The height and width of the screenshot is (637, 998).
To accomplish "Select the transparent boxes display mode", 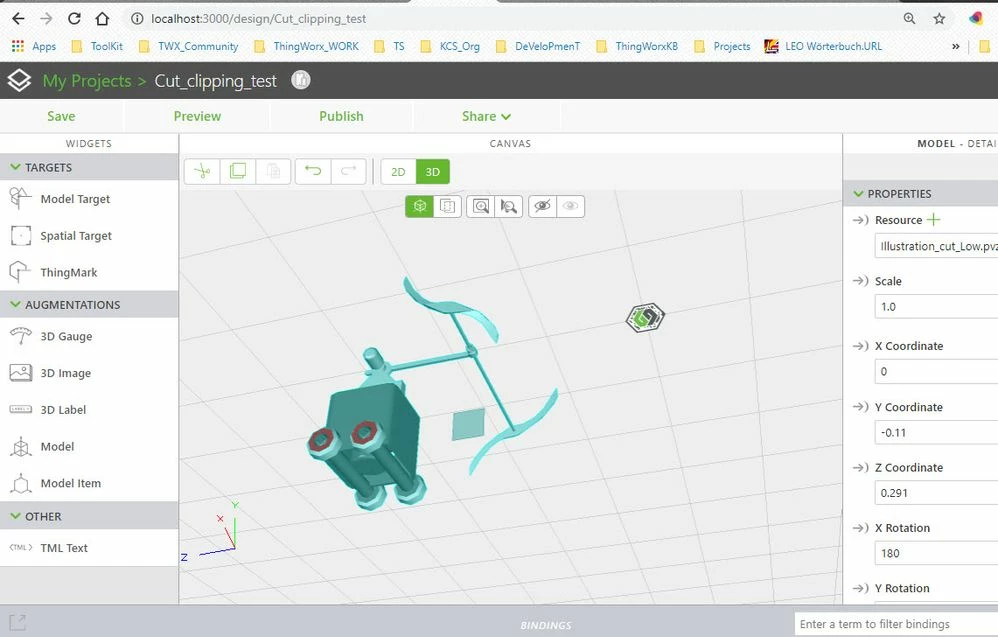I will tap(447, 206).
